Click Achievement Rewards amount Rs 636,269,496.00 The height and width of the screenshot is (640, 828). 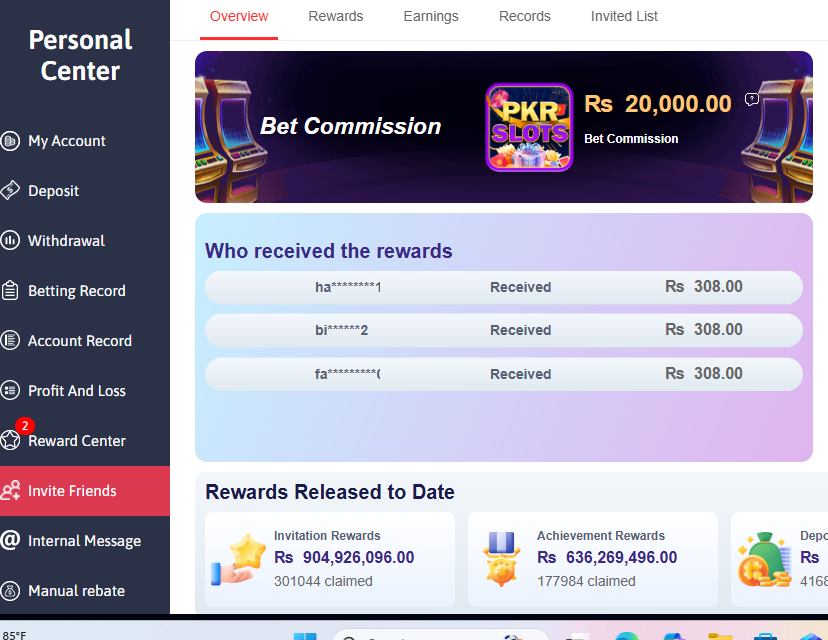607,557
